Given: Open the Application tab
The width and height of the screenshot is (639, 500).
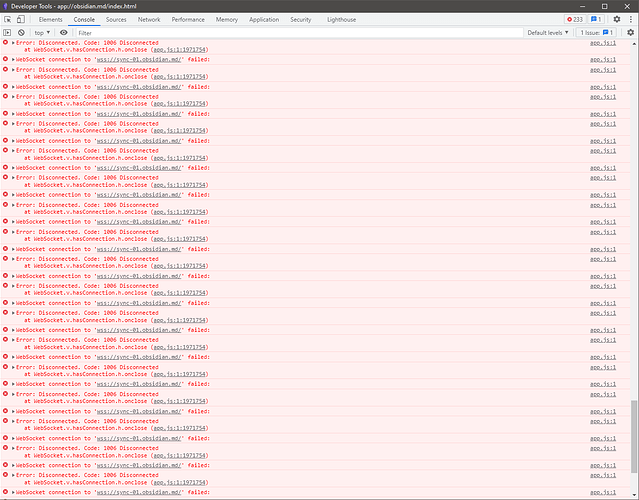Looking at the screenshot, I should pyautogui.click(x=264, y=20).
